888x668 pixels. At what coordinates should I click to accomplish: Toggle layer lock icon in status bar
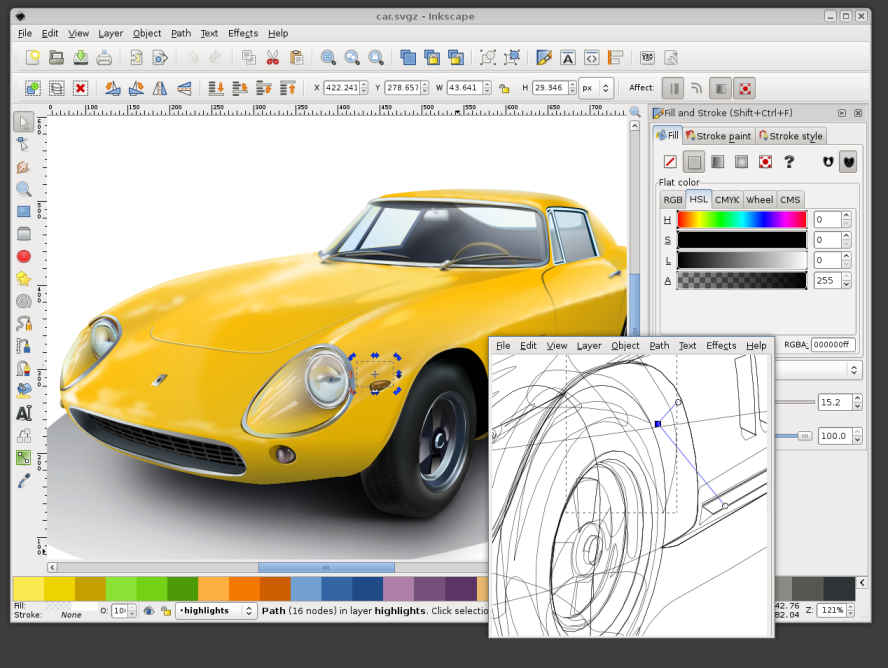click(165, 611)
